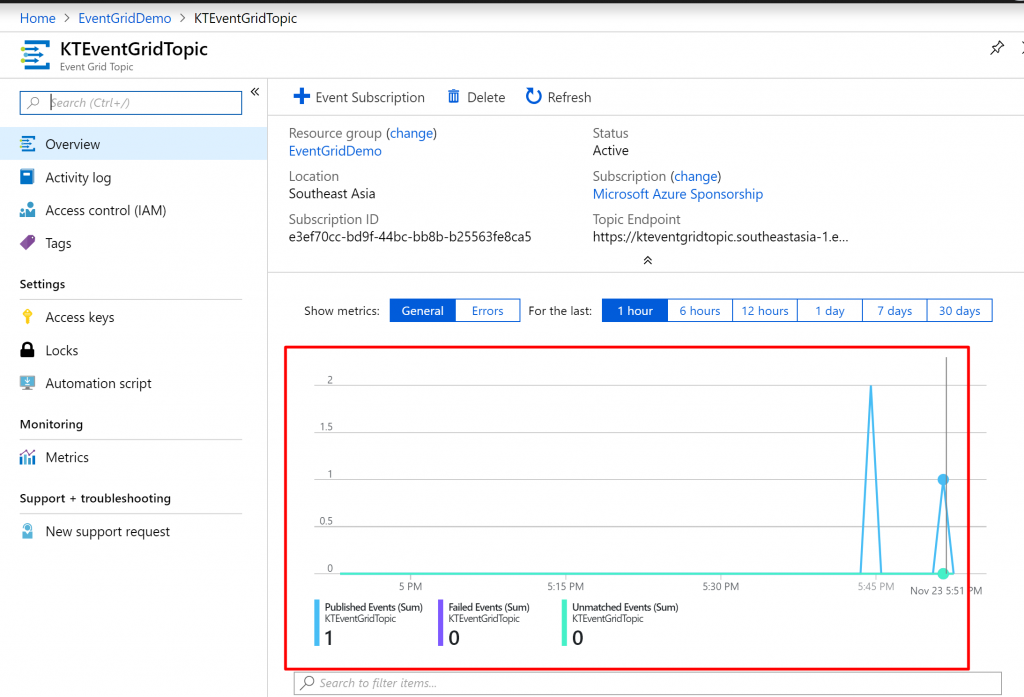Select the 1 day time range
The image size is (1024, 697).
[829, 310]
